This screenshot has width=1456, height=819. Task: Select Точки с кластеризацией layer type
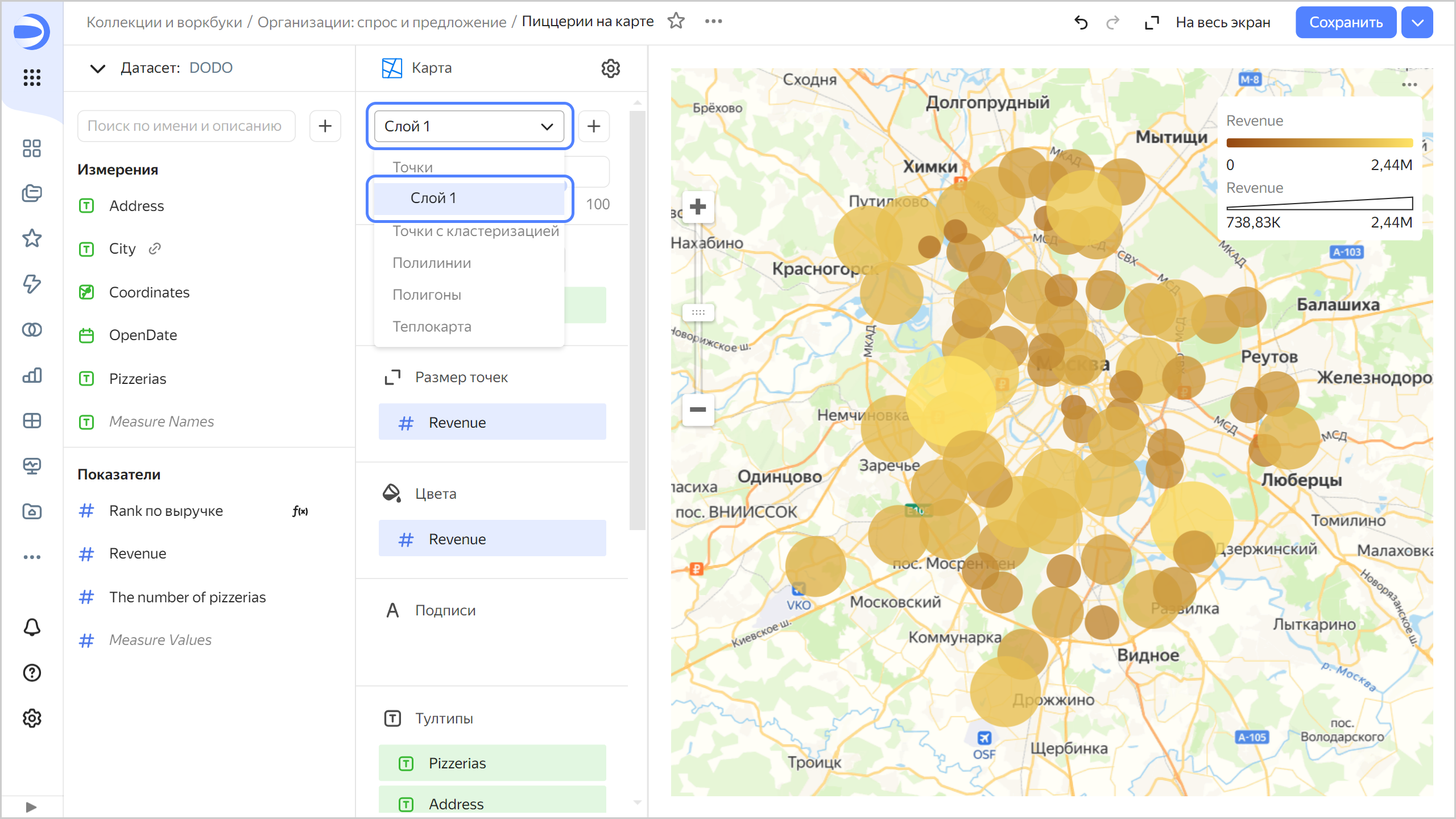(x=476, y=231)
